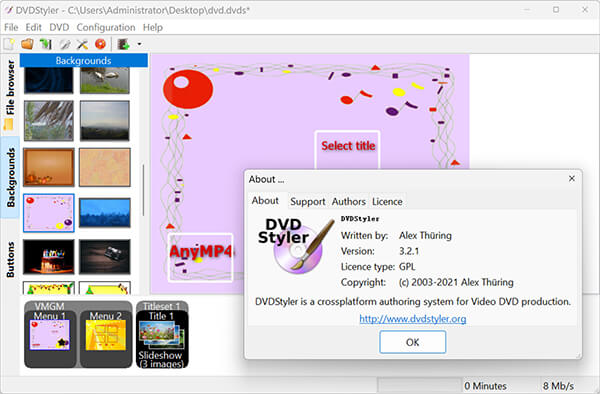Viewport: 600px width, 394px height.
Task: Switch to the File browser side tab
Action: tap(10, 94)
